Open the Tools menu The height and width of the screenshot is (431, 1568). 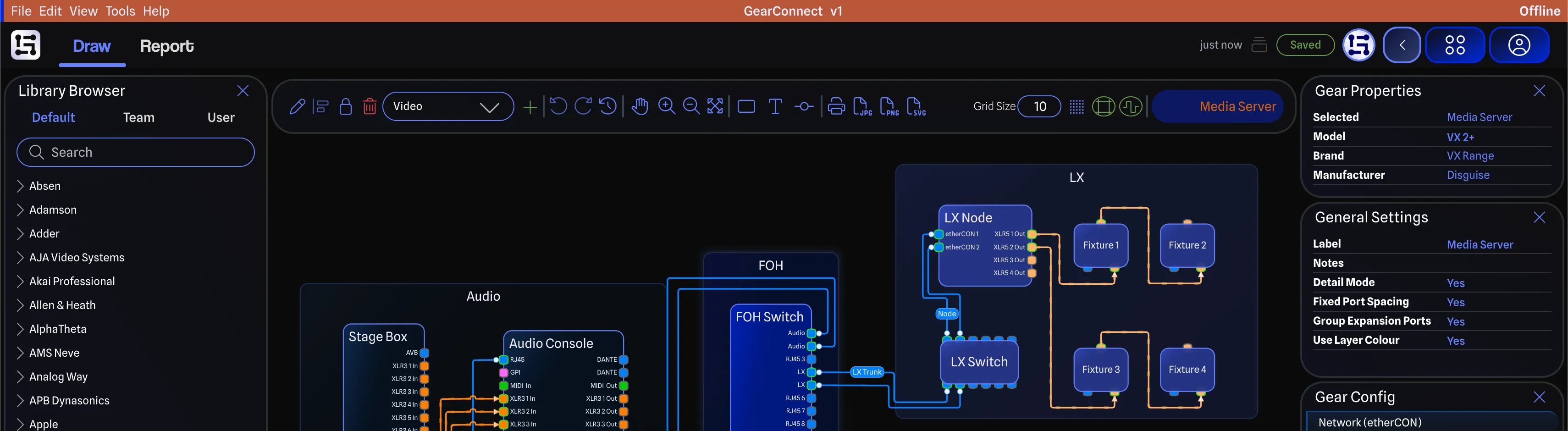[121, 11]
